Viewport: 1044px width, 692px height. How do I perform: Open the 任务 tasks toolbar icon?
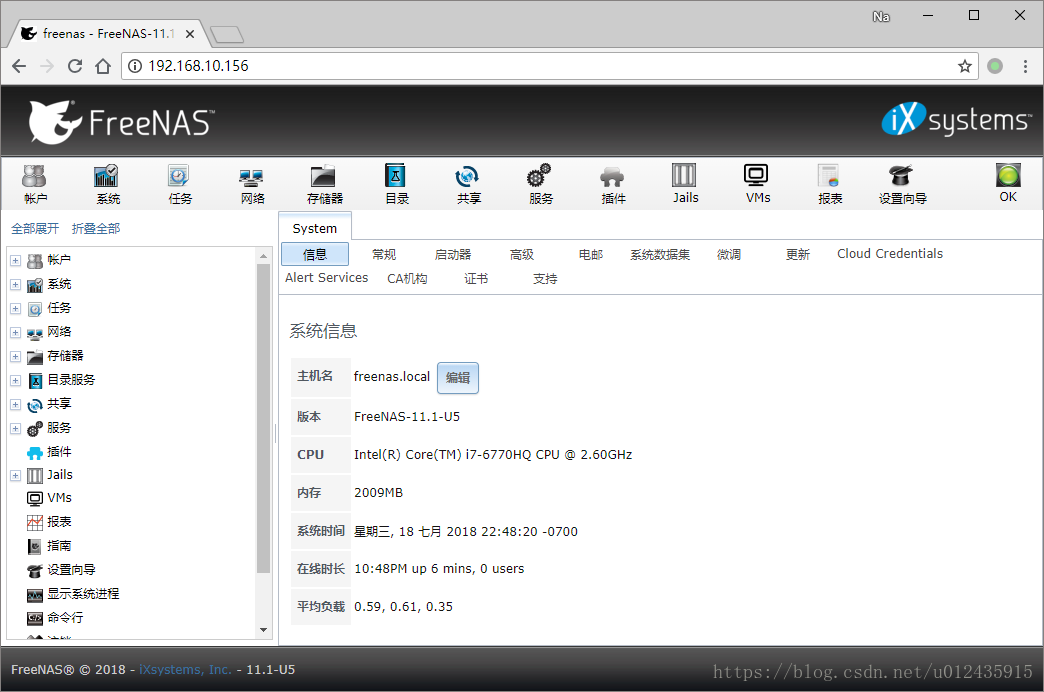point(179,183)
